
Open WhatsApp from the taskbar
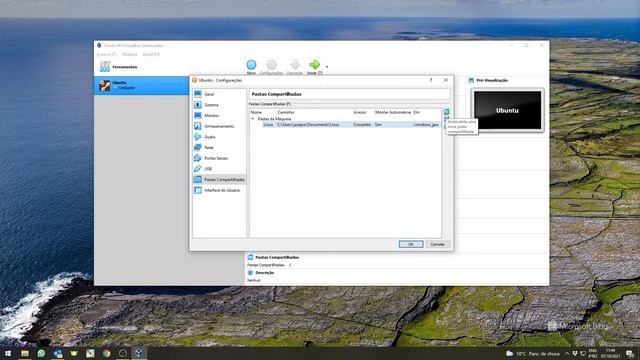pos(41,353)
